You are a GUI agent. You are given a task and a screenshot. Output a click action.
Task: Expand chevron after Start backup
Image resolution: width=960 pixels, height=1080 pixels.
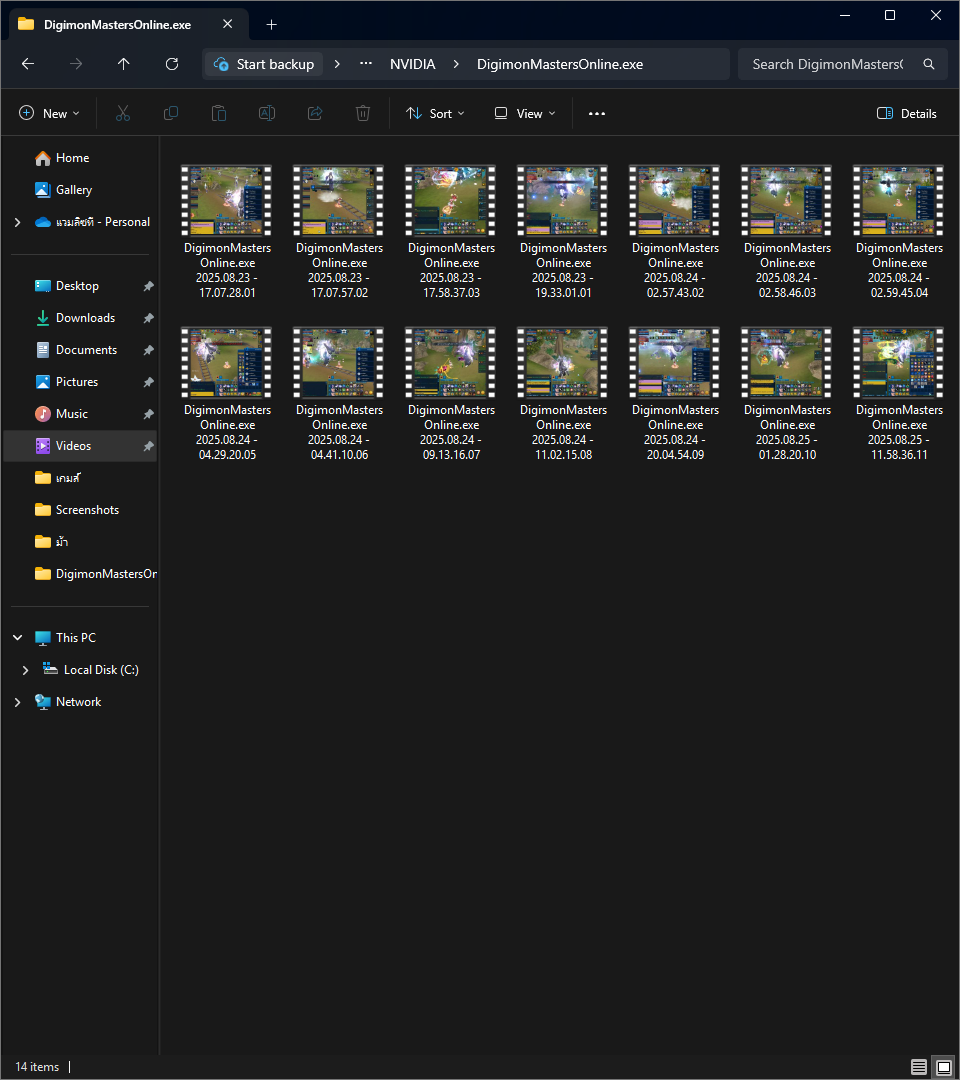pos(337,64)
